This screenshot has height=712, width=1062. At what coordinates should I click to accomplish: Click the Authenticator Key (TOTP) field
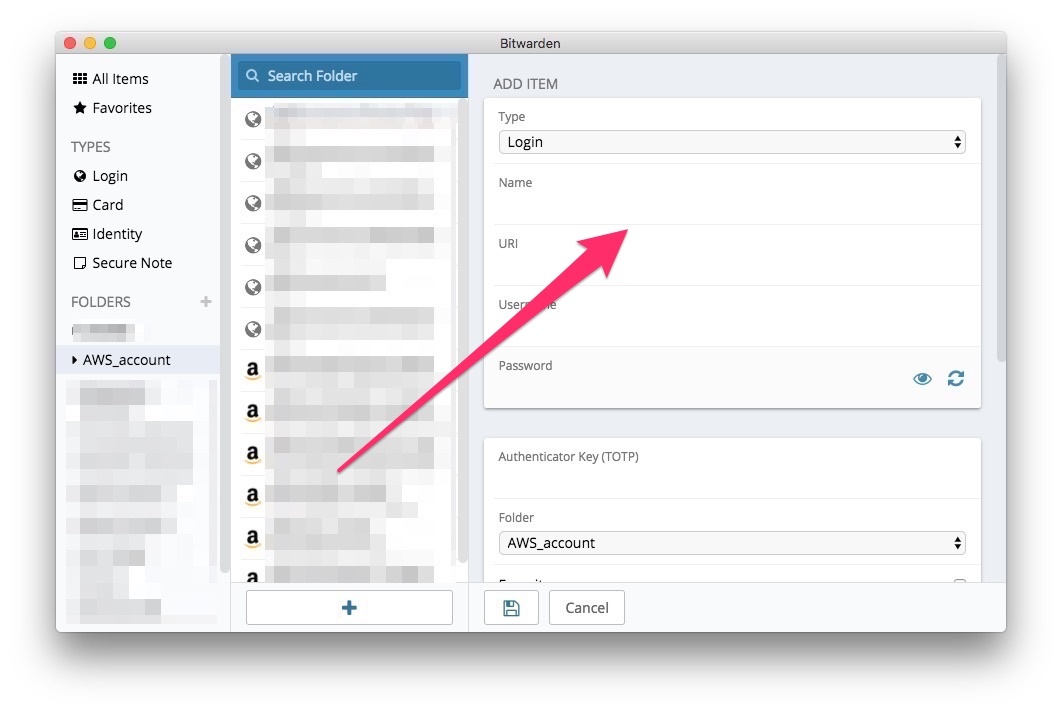click(x=731, y=480)
